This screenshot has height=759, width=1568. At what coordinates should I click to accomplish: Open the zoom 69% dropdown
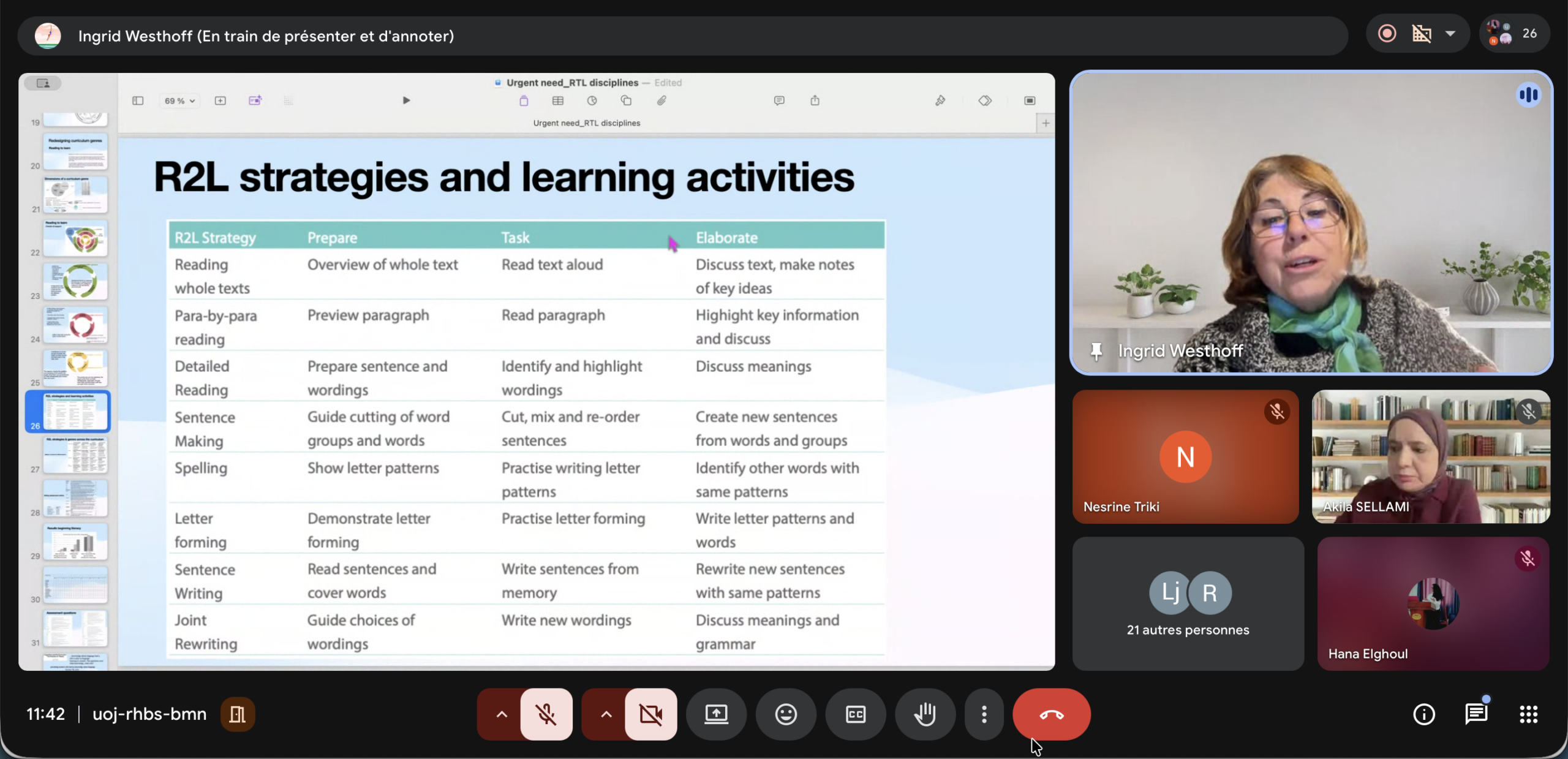[x=179, y=101]
